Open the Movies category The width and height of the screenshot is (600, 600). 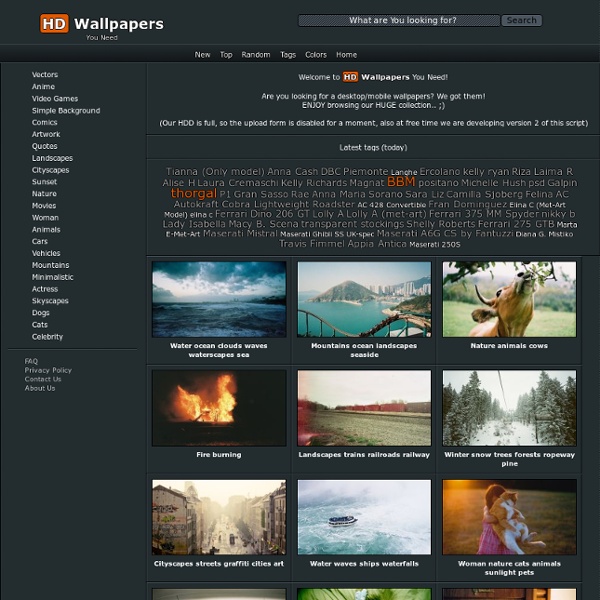[x=44, y=205]
